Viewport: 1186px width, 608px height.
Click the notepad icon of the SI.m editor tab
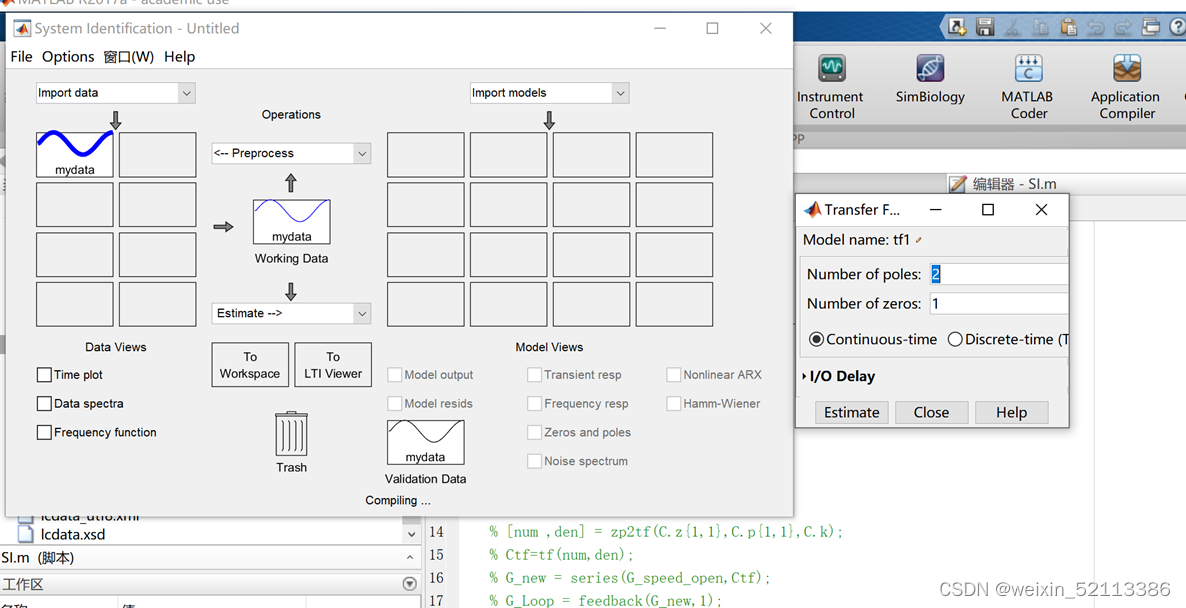[958, 184]
